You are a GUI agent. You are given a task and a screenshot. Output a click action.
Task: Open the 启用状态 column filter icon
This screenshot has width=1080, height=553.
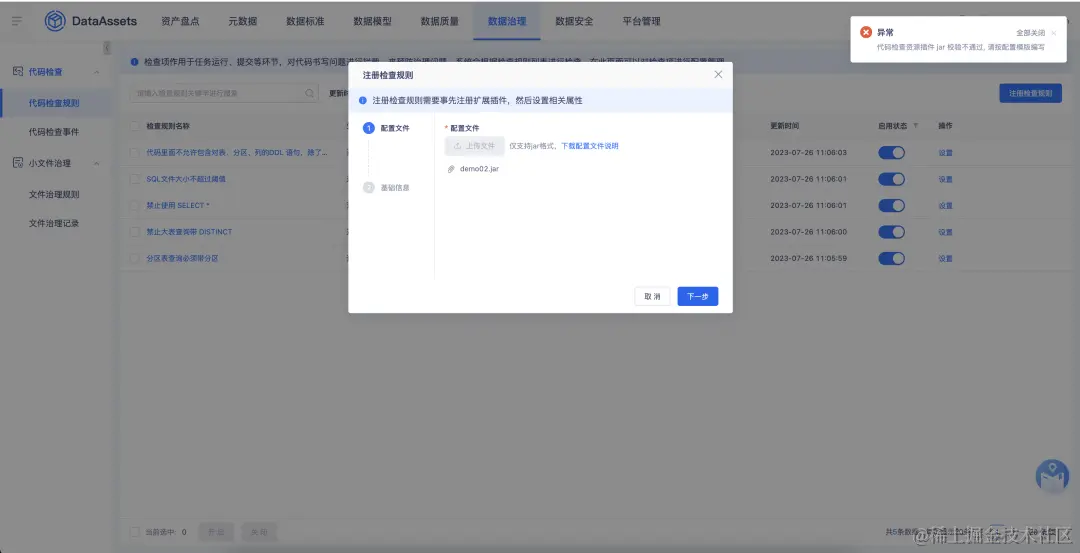pos(915,126)
